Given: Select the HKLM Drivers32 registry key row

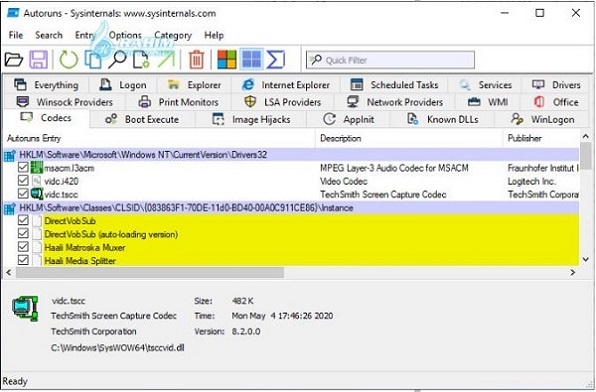Looking at the screenshot, I should [x=291, y=155].
